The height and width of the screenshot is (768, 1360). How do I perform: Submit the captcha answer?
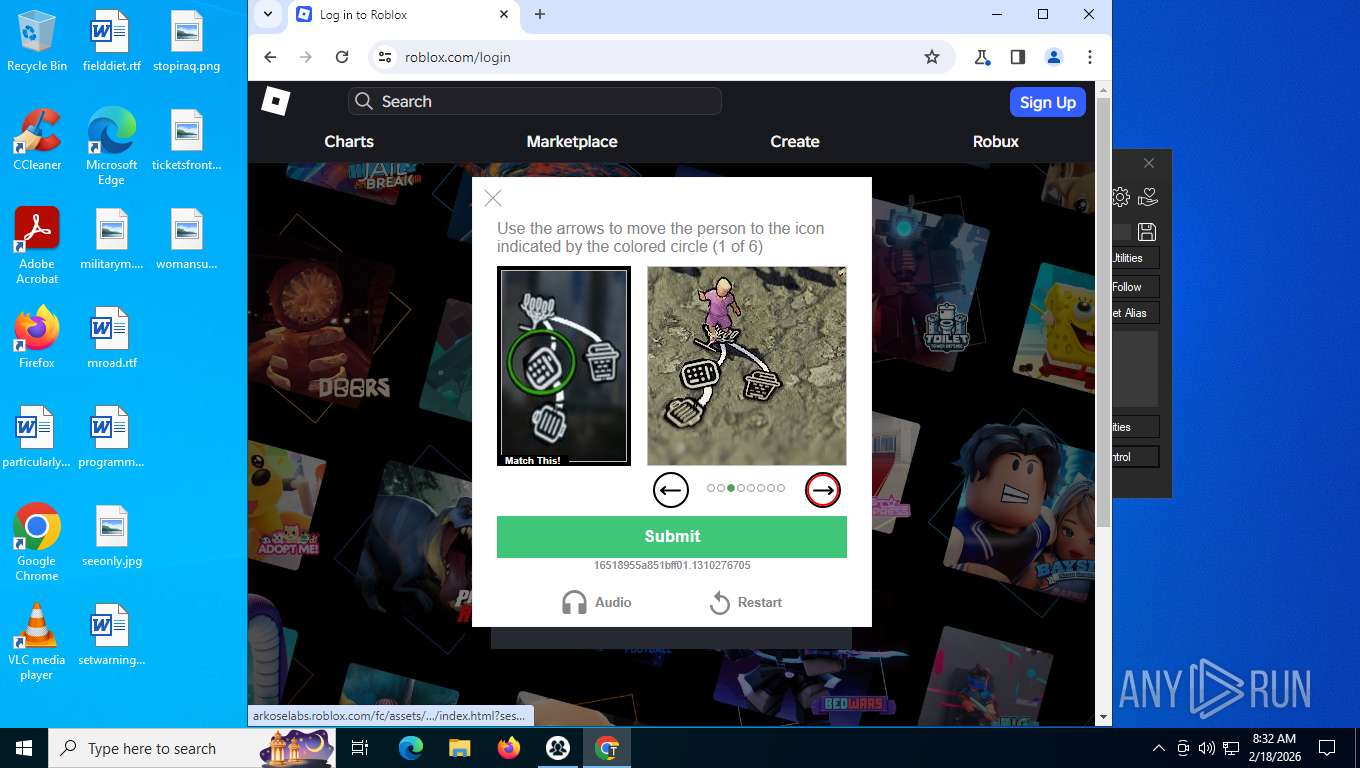tap(672, 537)
